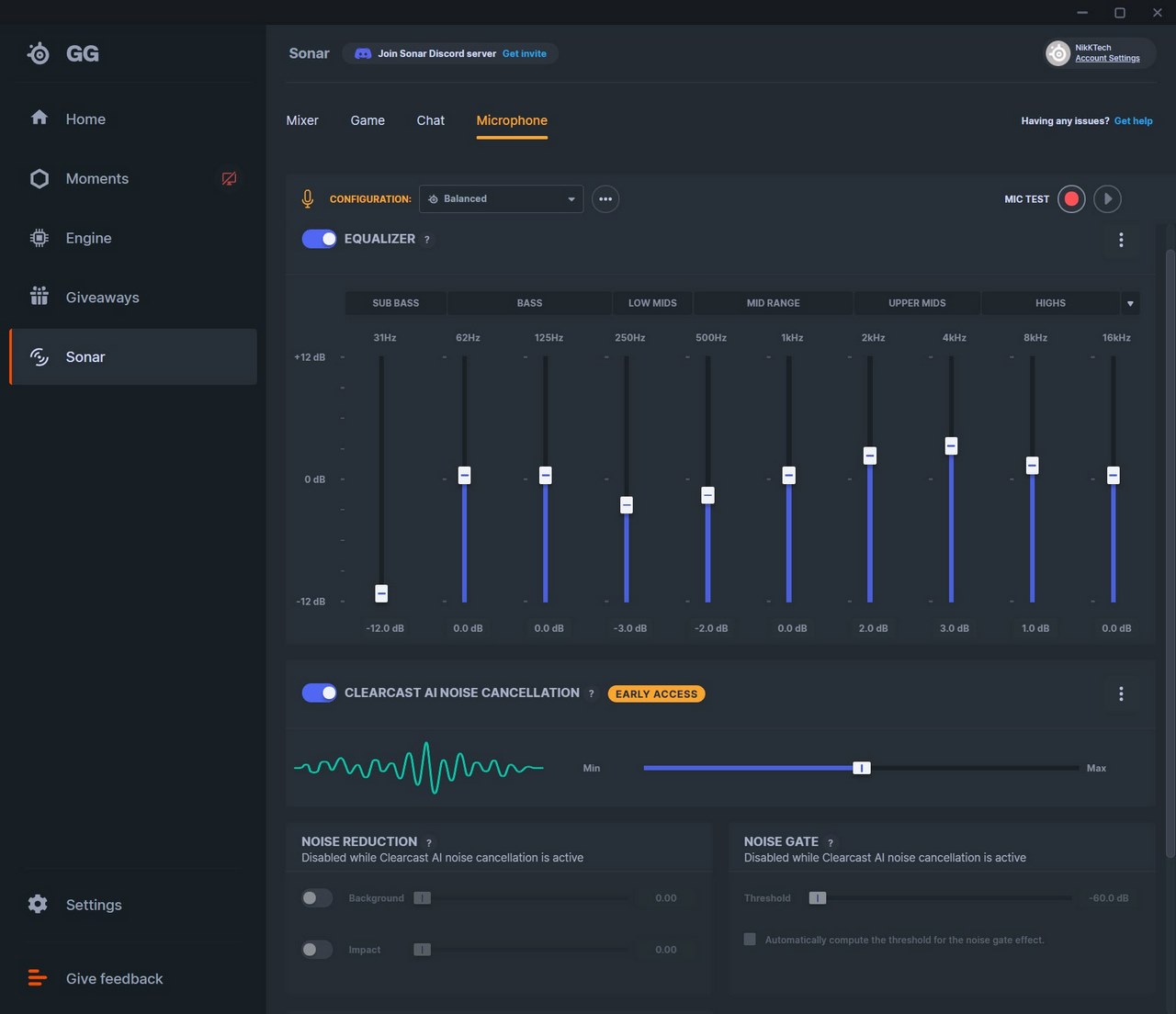This screenshot has height=1014, width=1176.
Task: Click the Noise Gate help question mark
Action: (831, 842)
